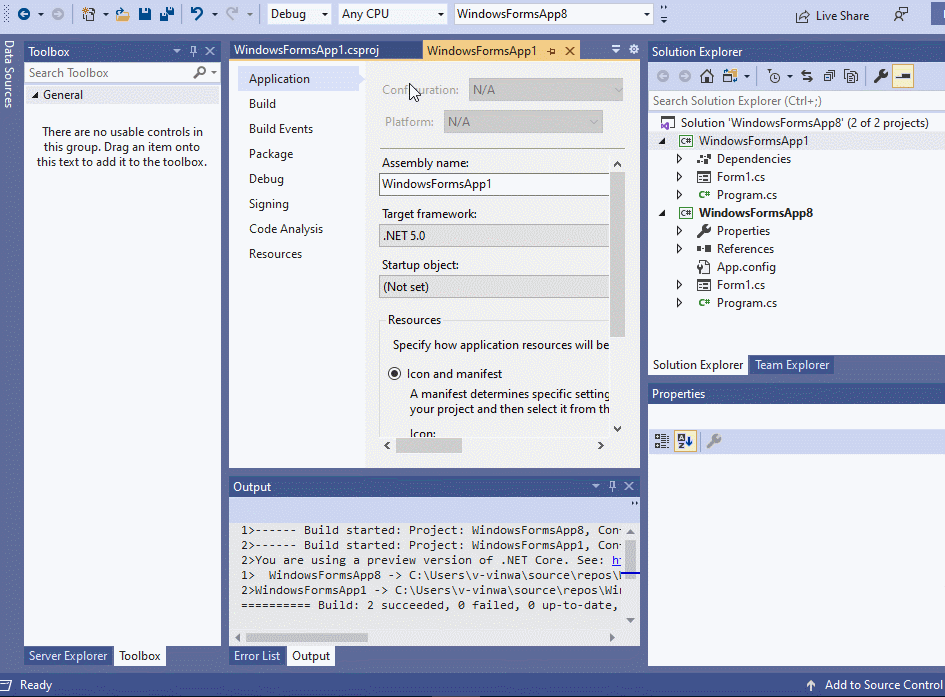945x697 pixels.
Task: Click the gear icon at the document tab strip
Action: [x=634, y=49]
